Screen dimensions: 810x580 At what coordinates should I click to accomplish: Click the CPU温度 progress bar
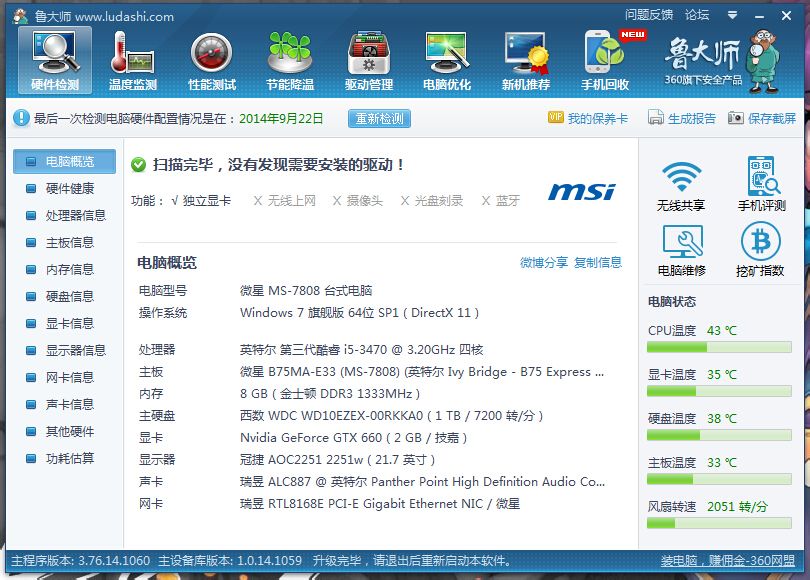click(719, 348)
